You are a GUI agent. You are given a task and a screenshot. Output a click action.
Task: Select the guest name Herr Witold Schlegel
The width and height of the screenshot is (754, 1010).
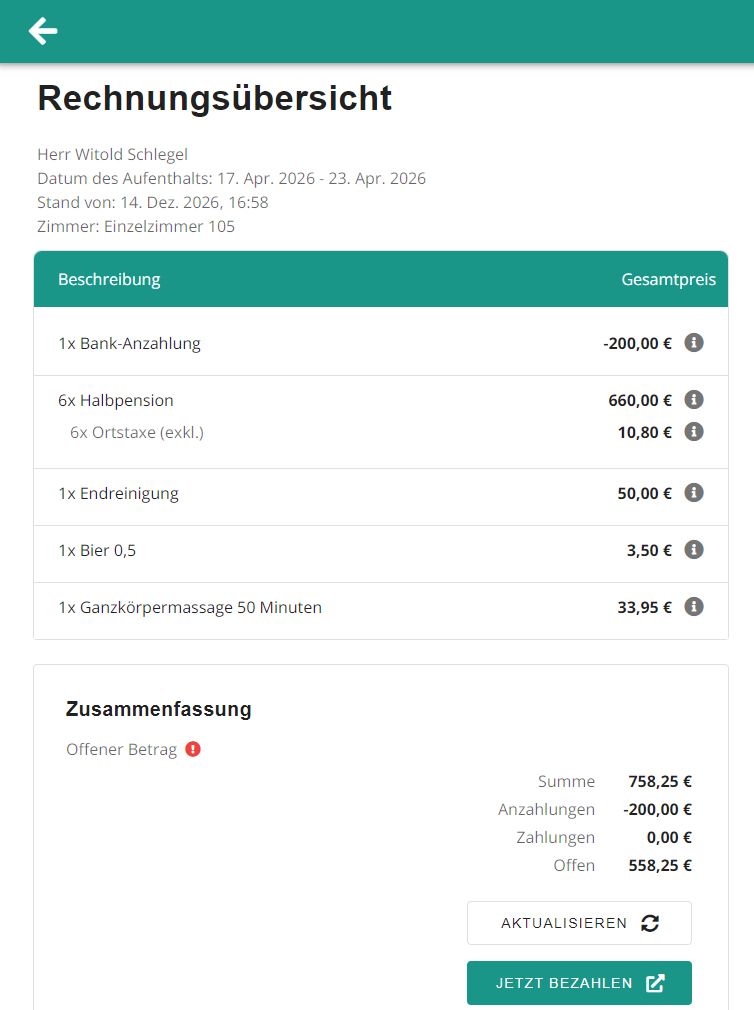click(x=112, y=154)
